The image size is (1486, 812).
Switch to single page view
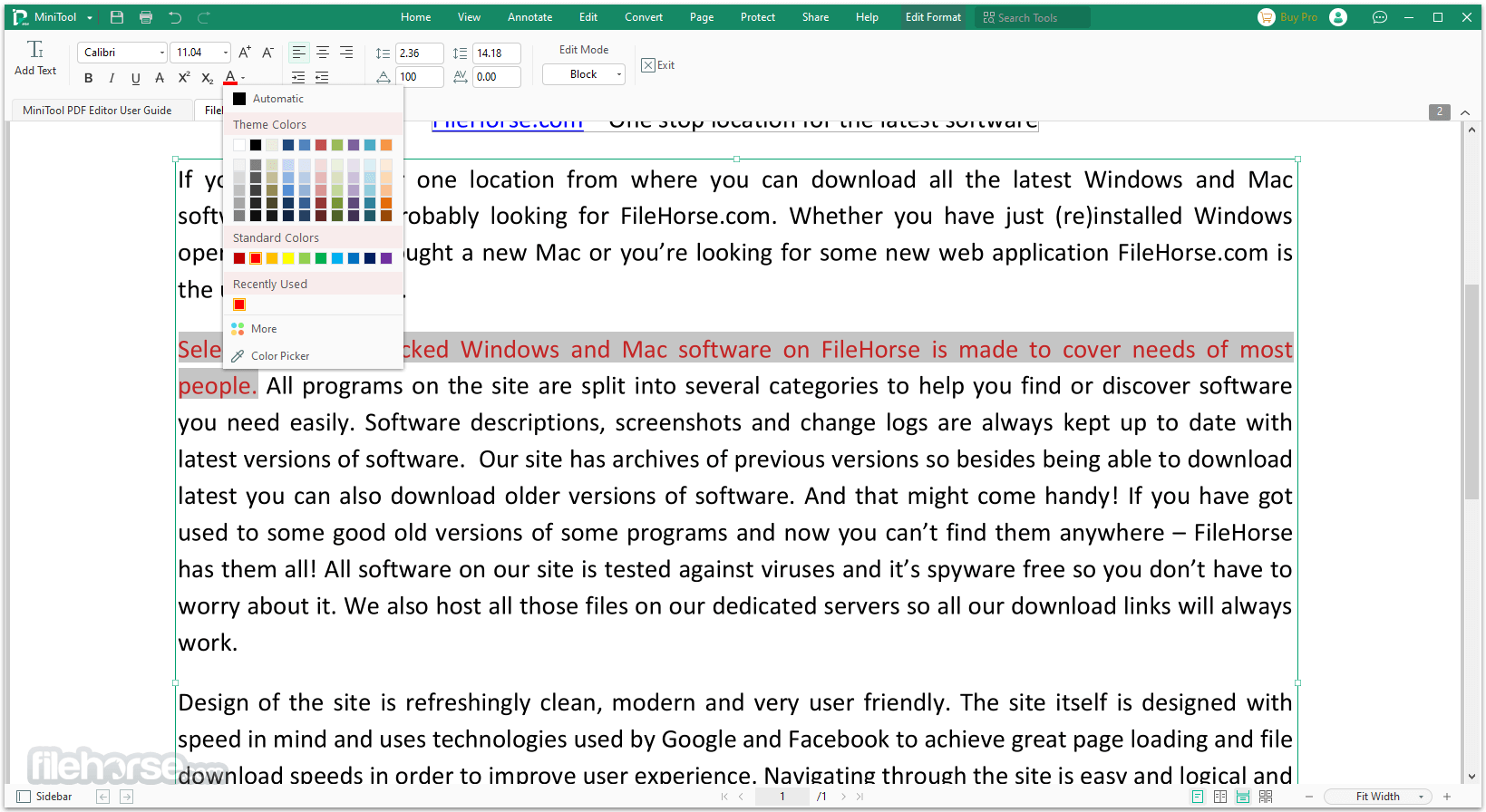pyautogui.click(x=1198, y=797)
